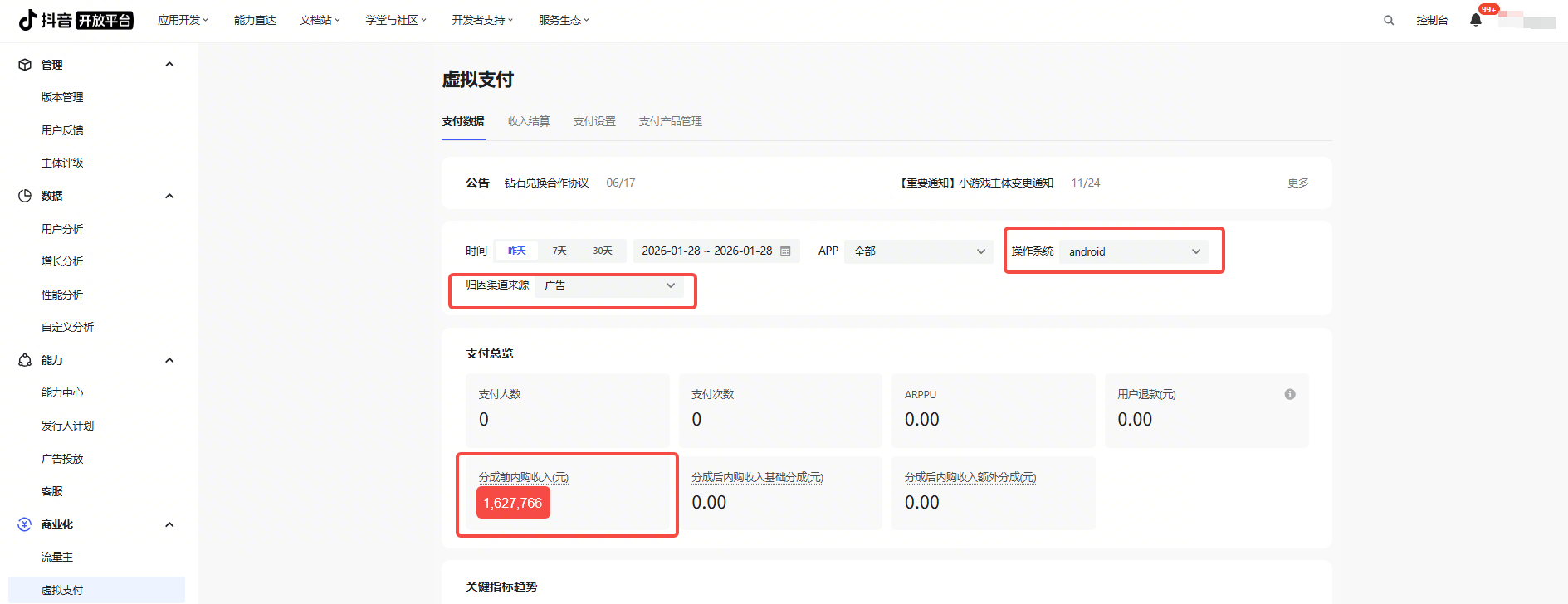Open the notification bell icon
1568x604 pixels.
click(1475, 20)
